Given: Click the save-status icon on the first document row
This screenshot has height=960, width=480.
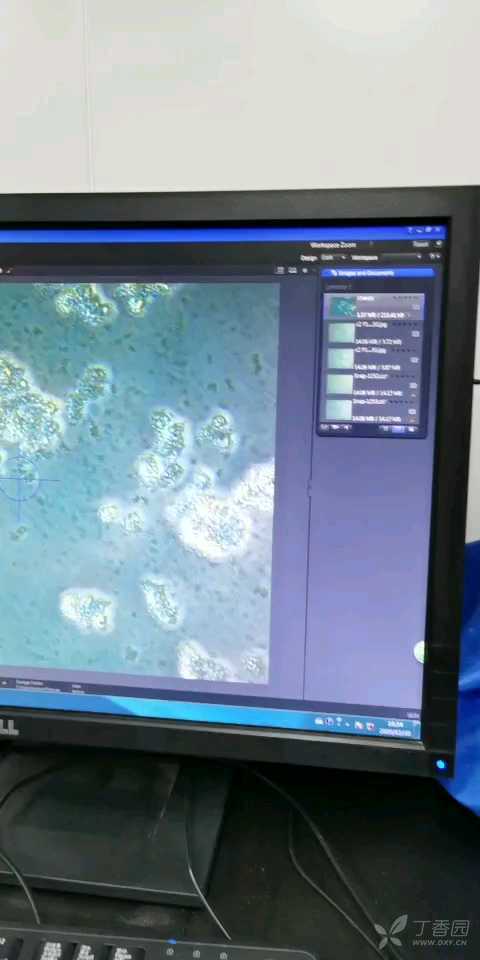Looking at the screenshot, I should 416,307.
